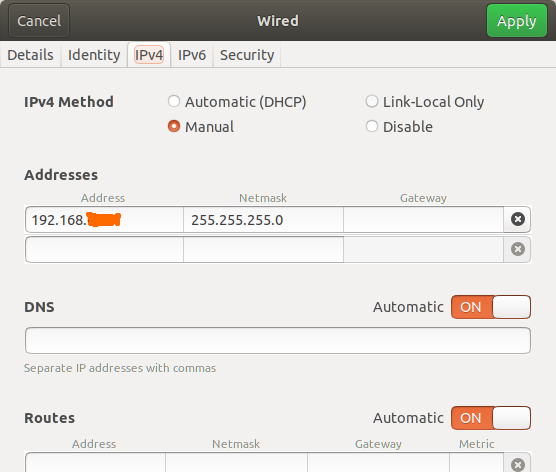Click the DNS servers input field

pos(278,340)
